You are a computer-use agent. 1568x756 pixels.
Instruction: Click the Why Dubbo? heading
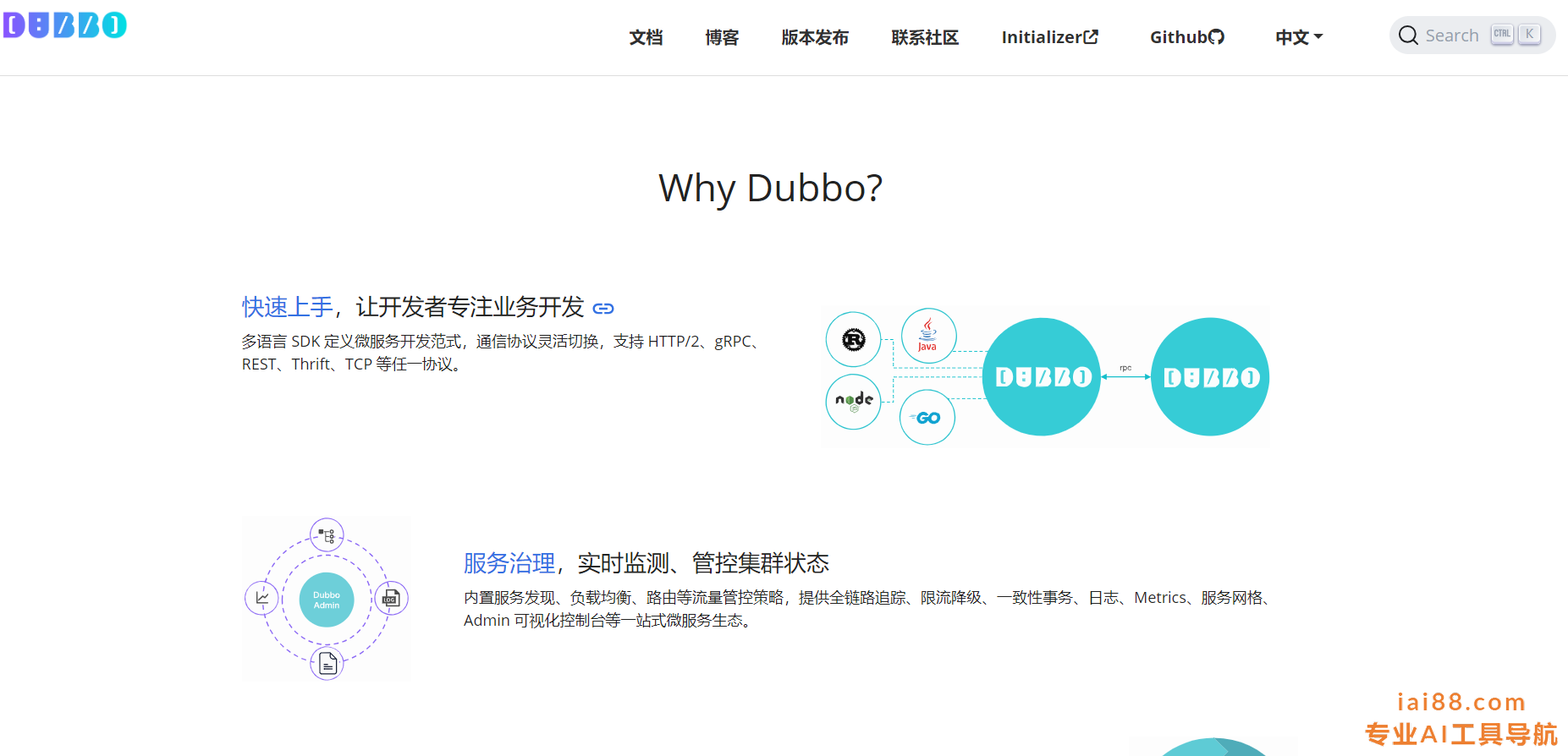pyautogui.click(x=770, y=189)
